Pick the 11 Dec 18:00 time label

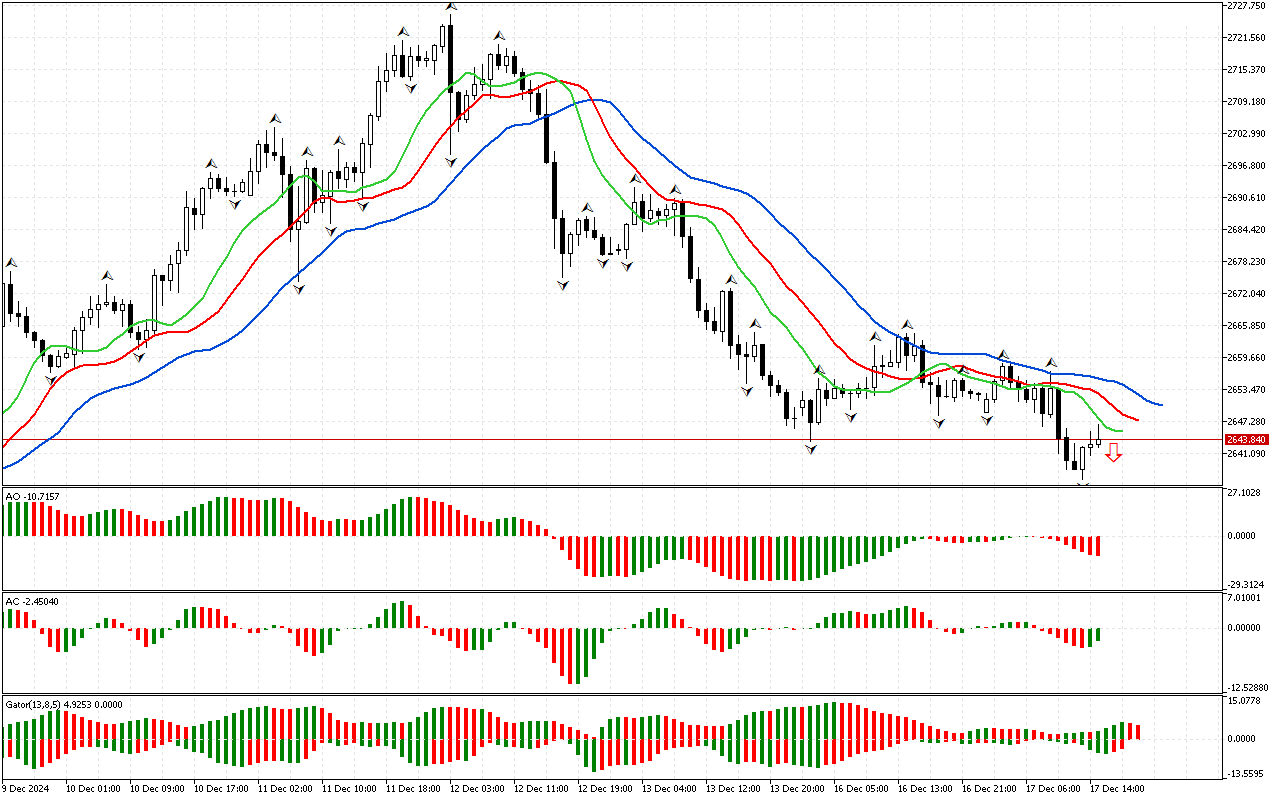(x=413, y=788)
